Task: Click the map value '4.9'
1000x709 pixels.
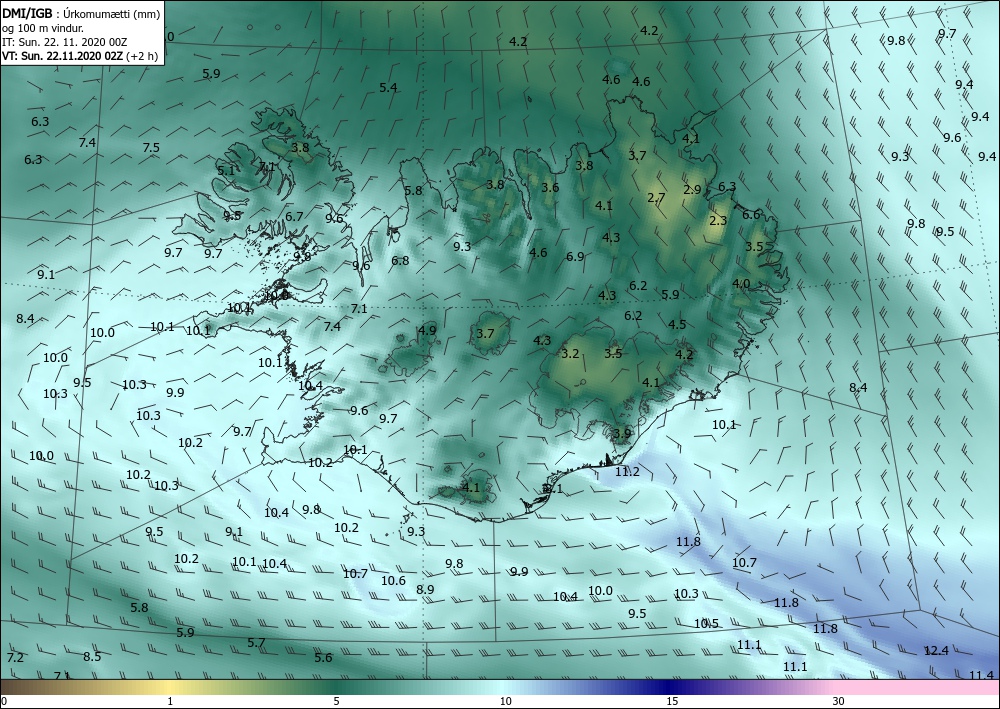Action: pos(427,330)
